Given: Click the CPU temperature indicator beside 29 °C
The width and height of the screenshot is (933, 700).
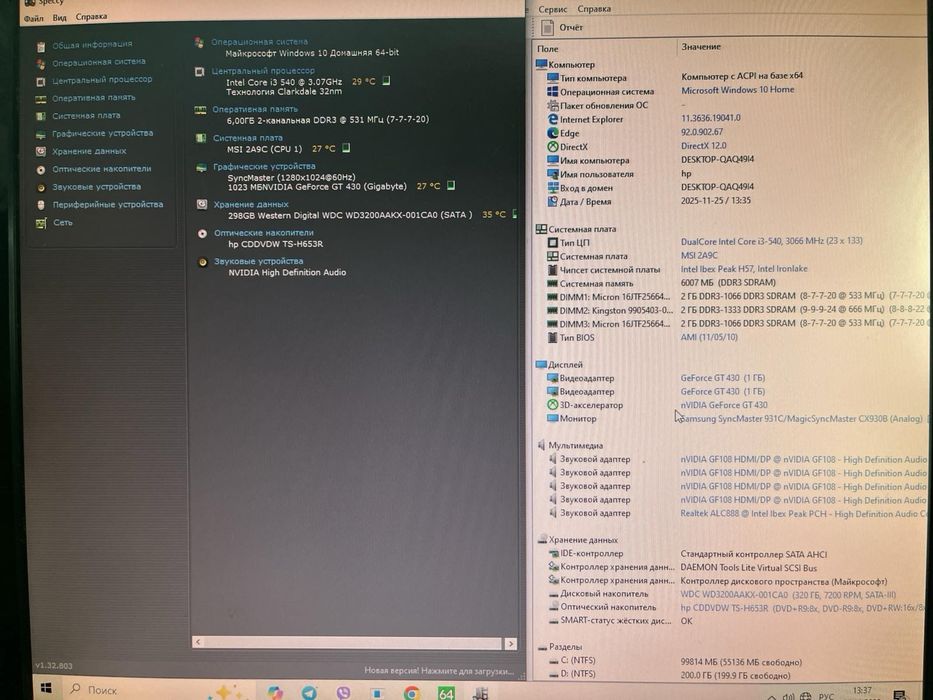Looking at the screenshot, I should pos(386,80).
